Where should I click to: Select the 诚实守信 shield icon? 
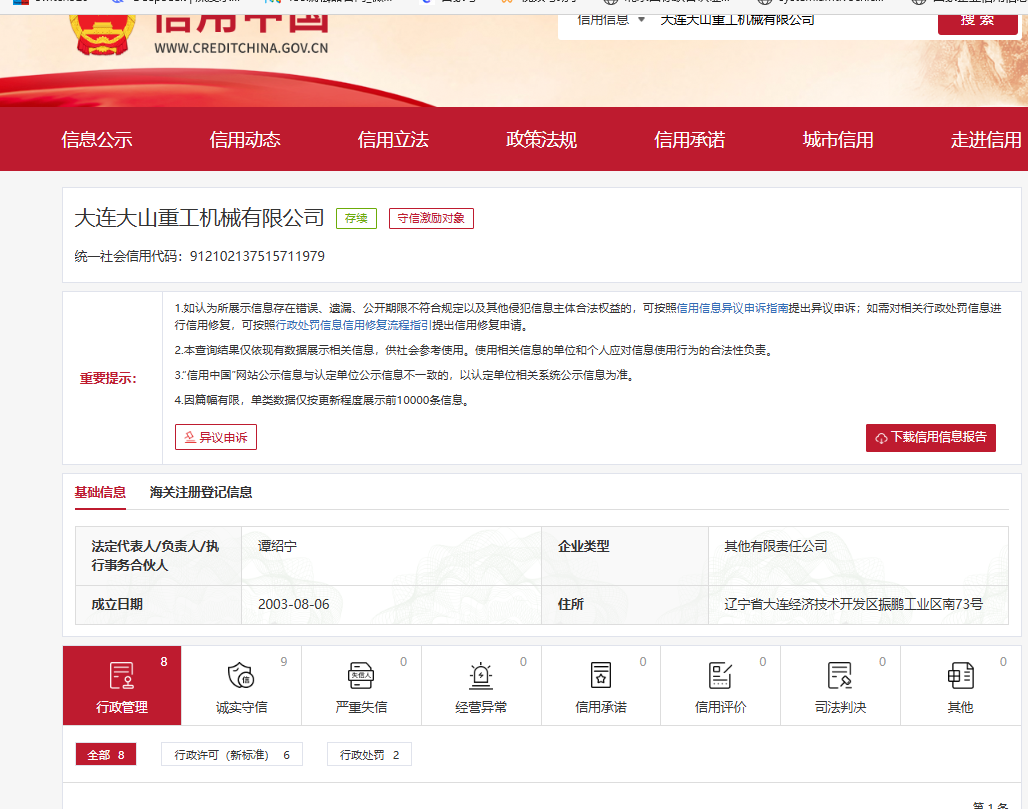click(x=241, y=675)
